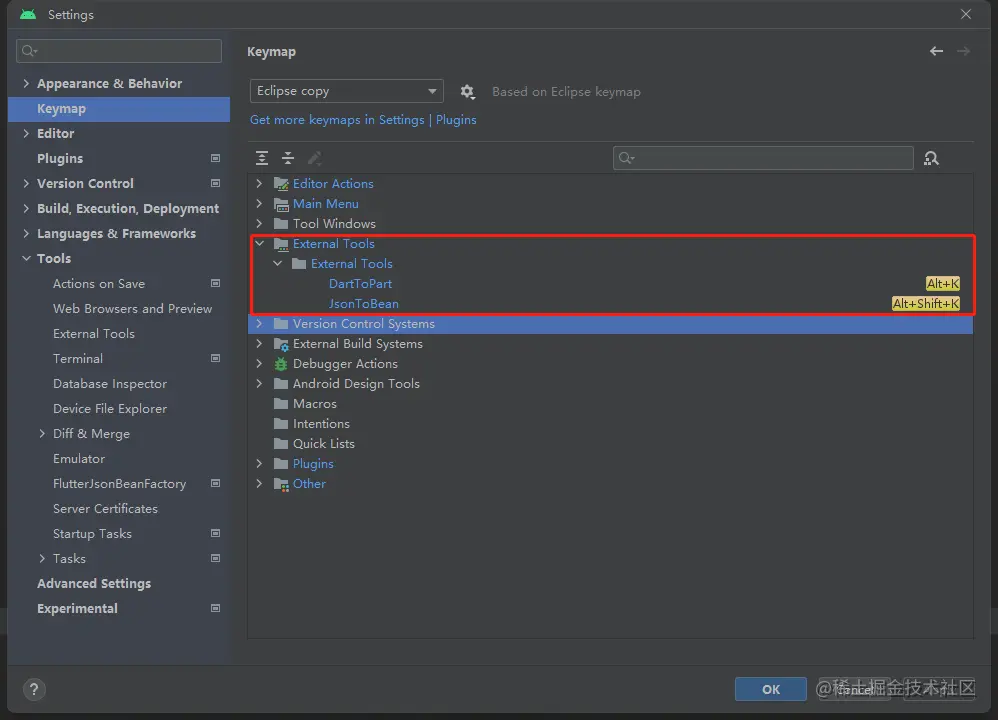
Task: Click the Plugins link under keymap
Action: click(456, 120)
